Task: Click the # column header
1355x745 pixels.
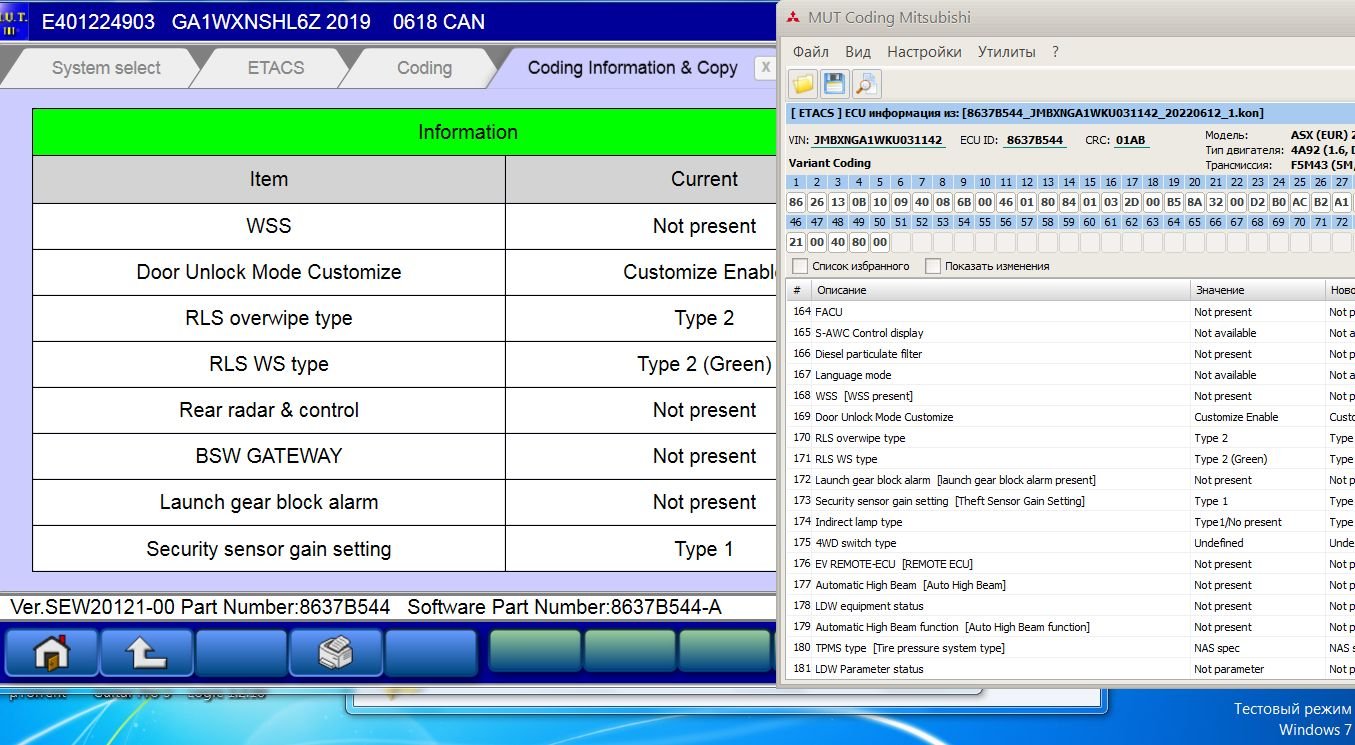Action: [799, 290]
